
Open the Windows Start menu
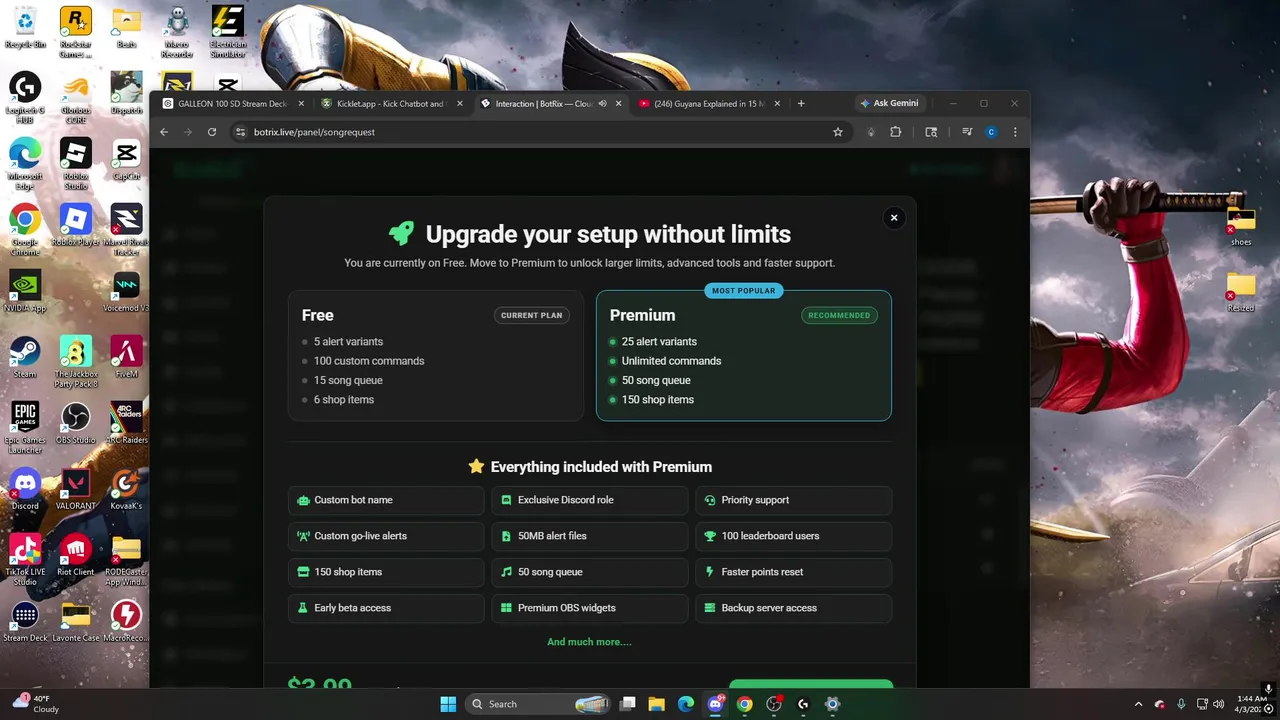click(448, 704)
